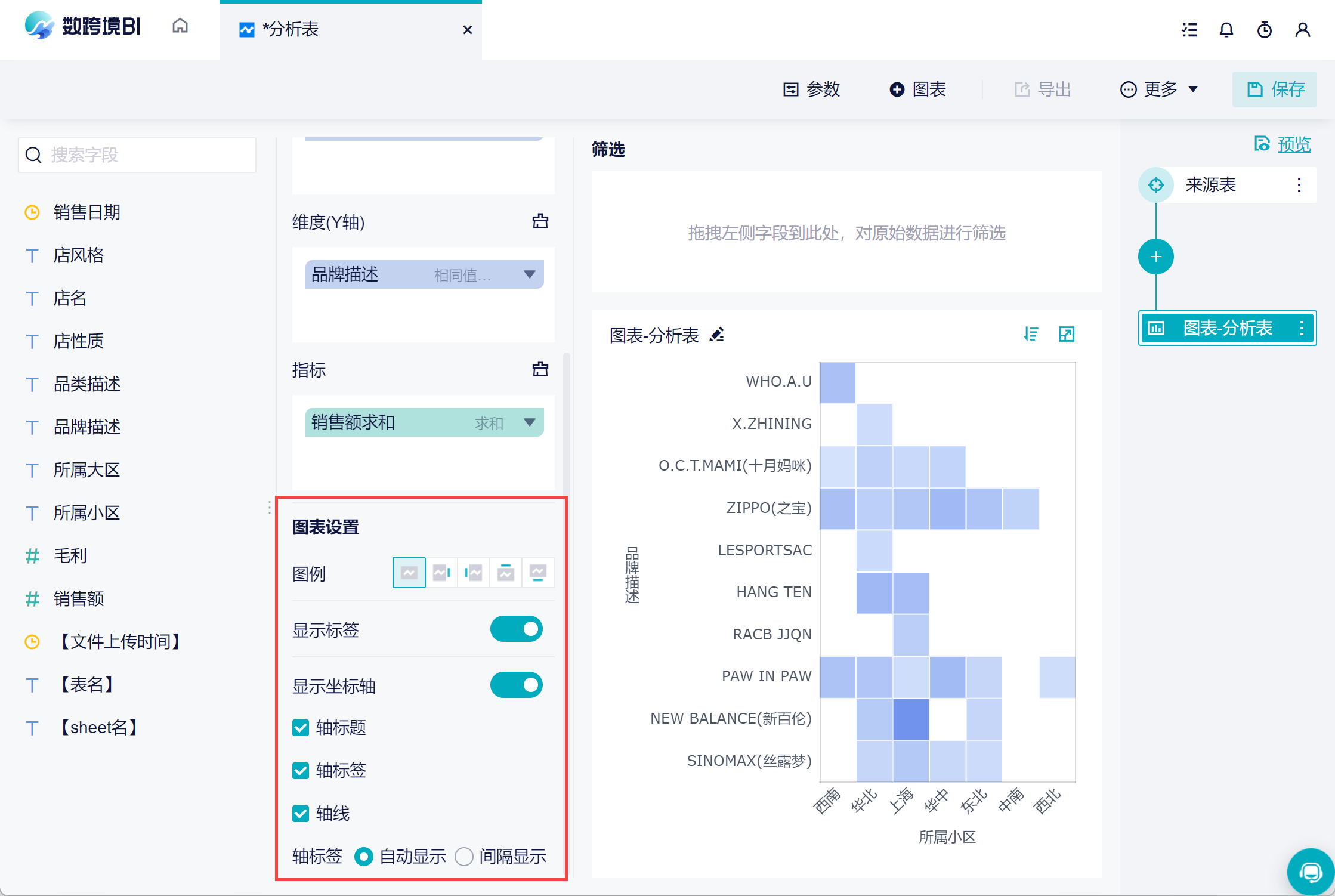
Task: Expand chart to fullscreen icon
Action: [1067, 334]
